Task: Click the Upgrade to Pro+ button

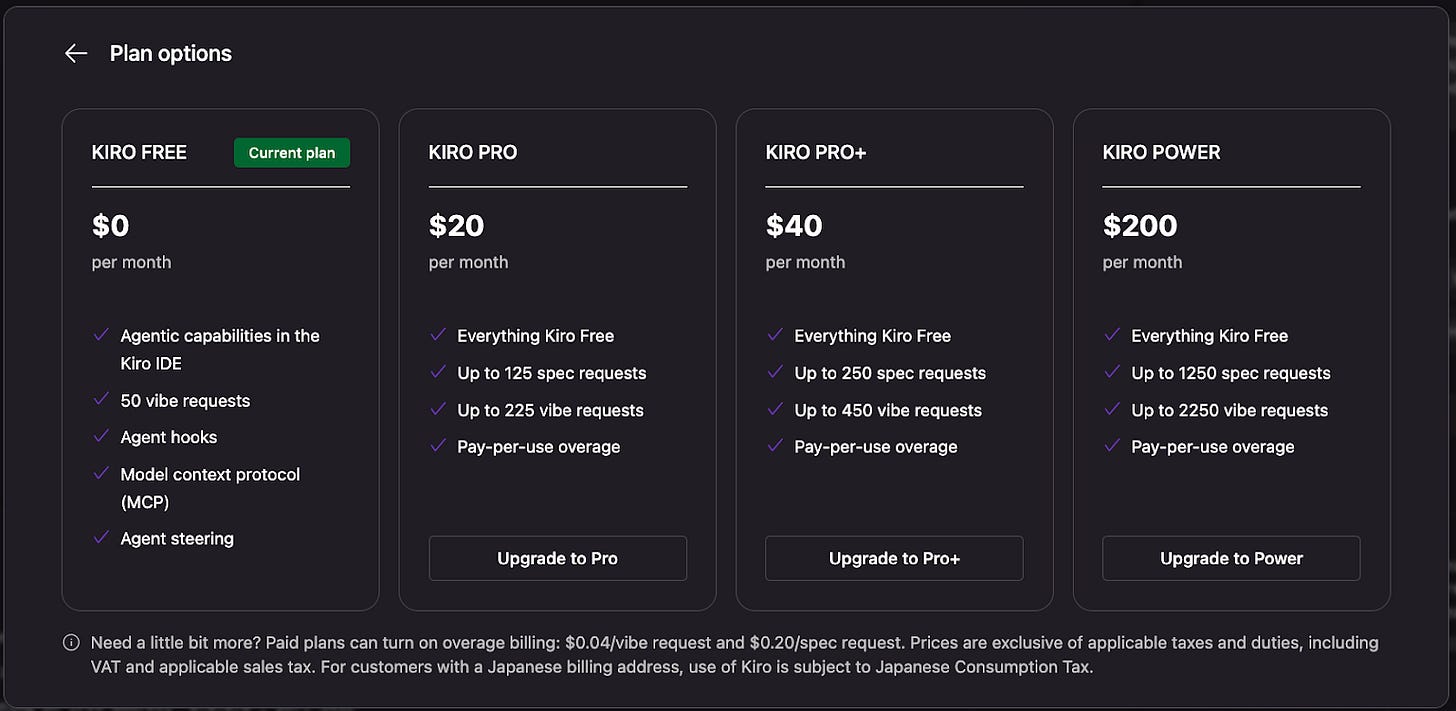Action: pyautogui.click(x=894, y=558)
